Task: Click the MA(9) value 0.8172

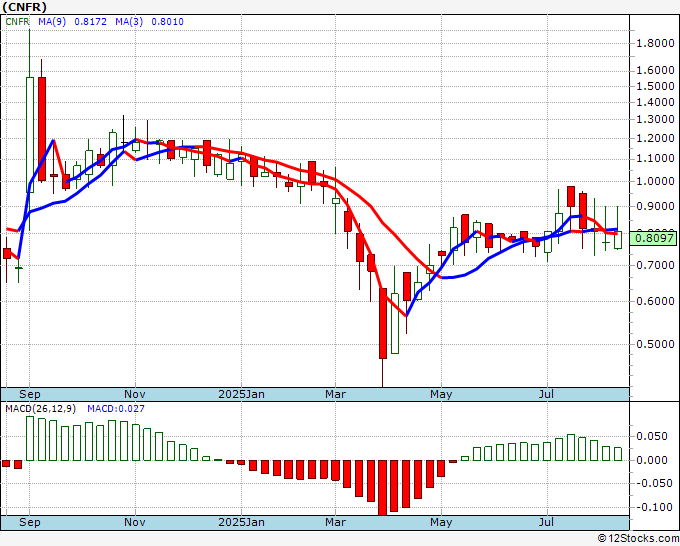Action: pyautogui.click(x=90, y=22)
